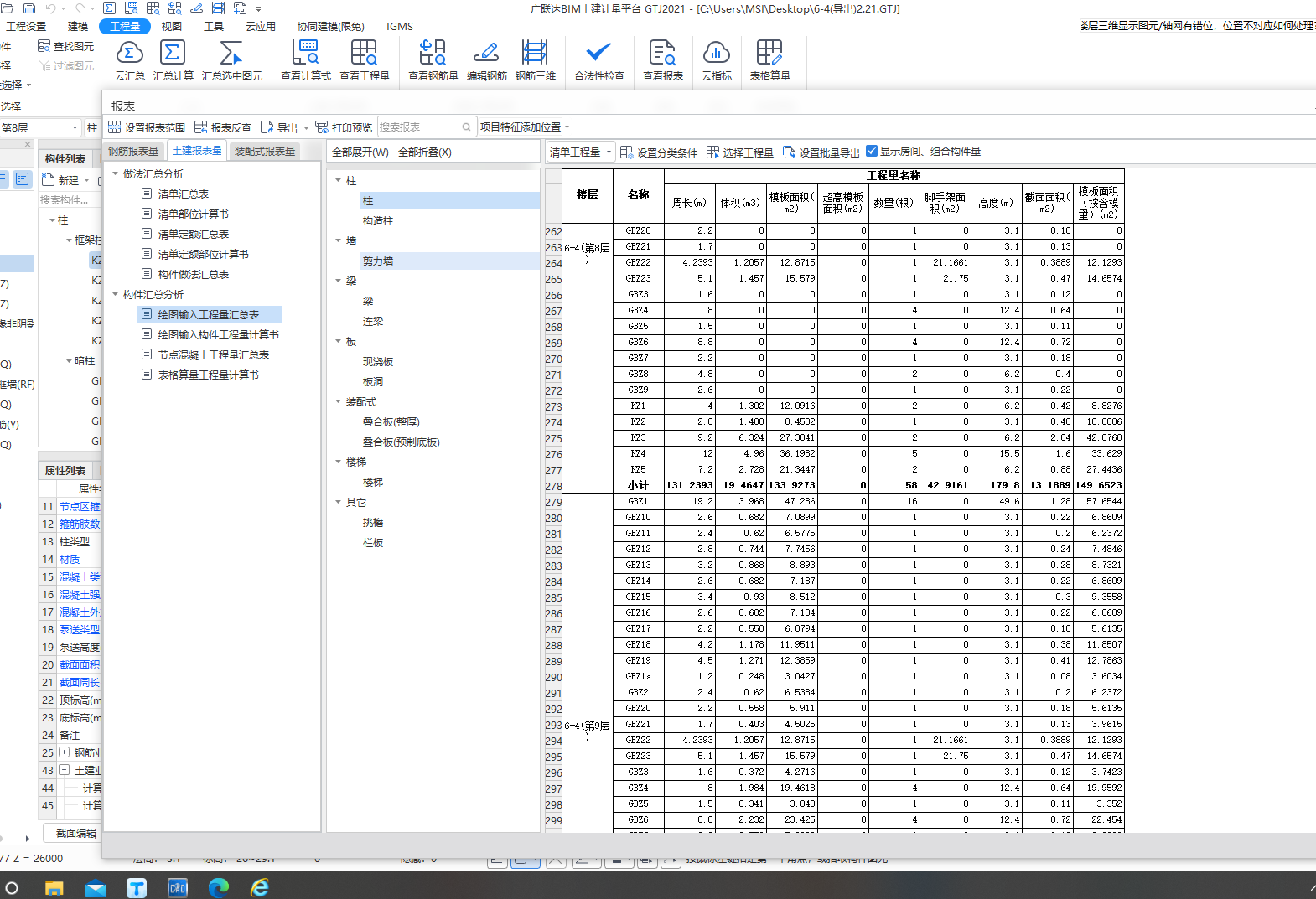1316x899 pixels.
Task: Click the 云汇总 cloud summary icon
Action: point(129,60)
